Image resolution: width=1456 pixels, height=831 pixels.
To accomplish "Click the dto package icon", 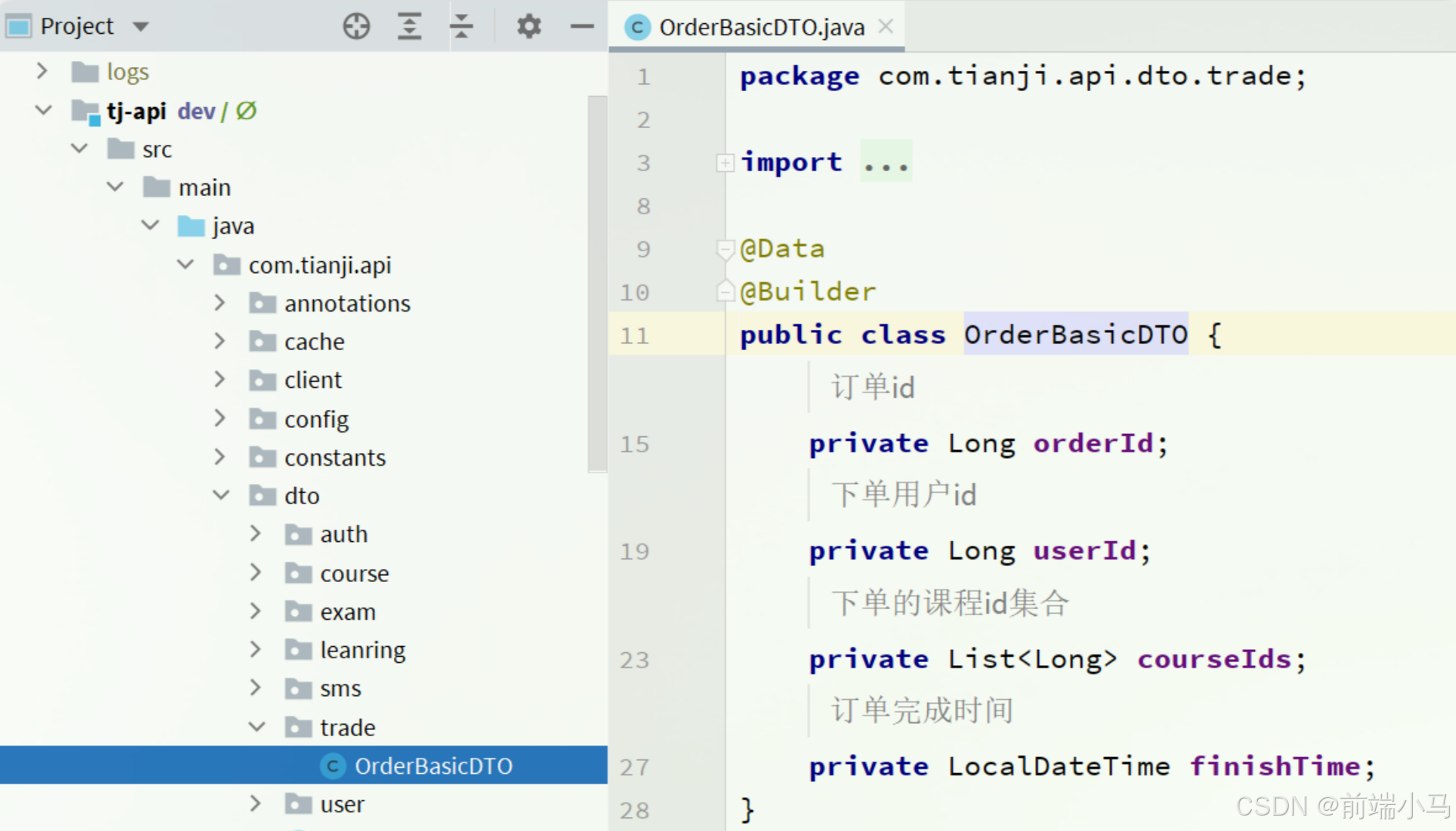I will [262, 496].
